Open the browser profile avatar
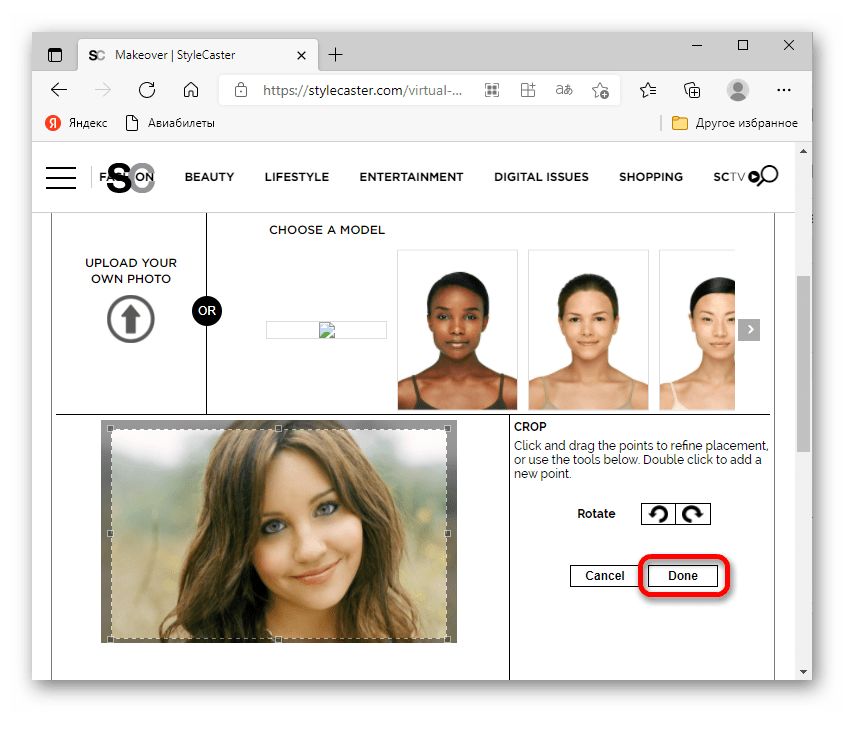845x743 pixels. pos(738,90)
